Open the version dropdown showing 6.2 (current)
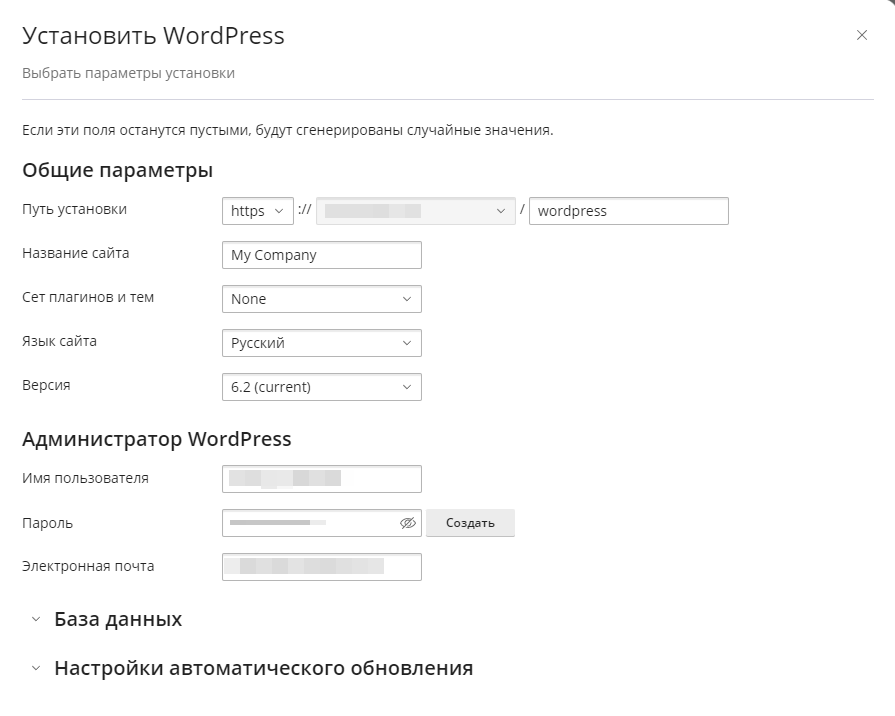Screen dimensions: 895x716 click(321, 387)
